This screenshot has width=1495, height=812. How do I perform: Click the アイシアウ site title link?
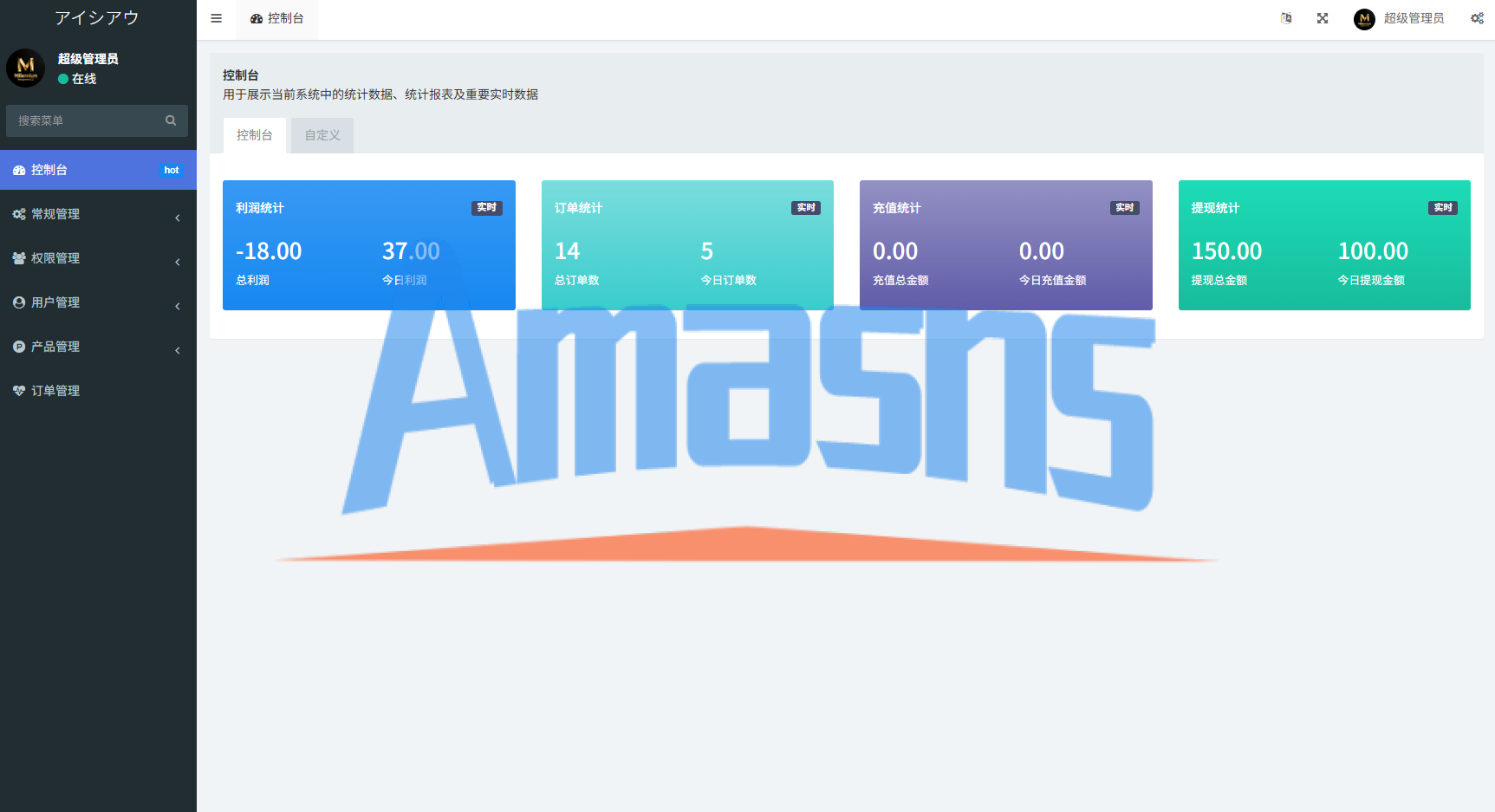click(97, 17)
